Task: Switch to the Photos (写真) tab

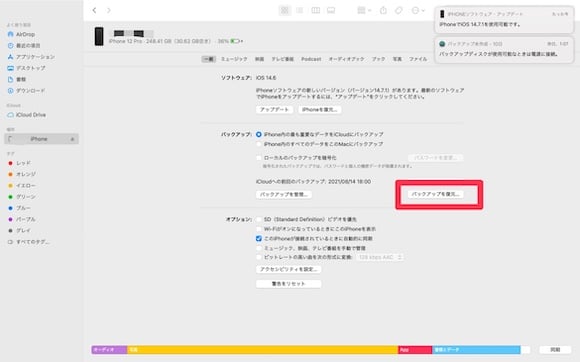Action: coord(397,59)
